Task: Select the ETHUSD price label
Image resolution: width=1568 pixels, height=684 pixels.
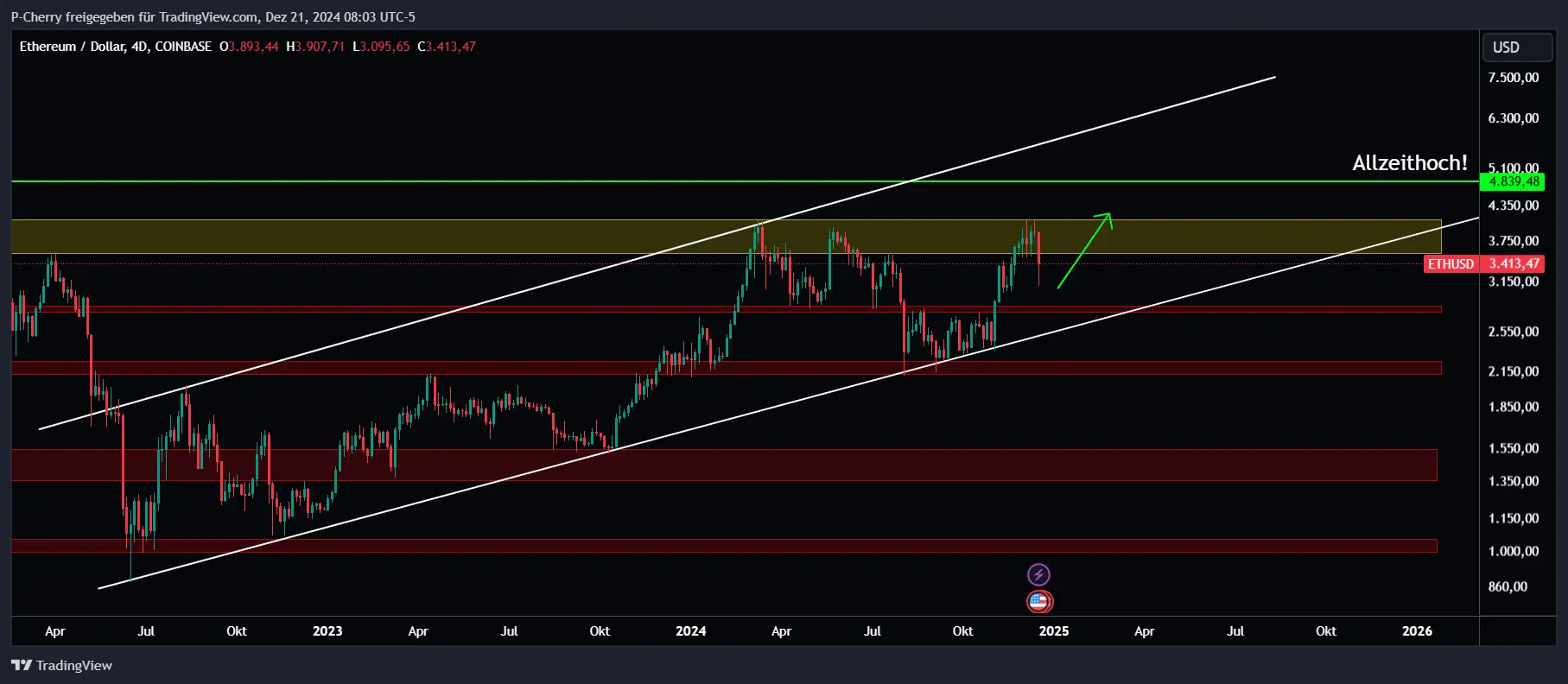Action: click(x=1451, y=264)
